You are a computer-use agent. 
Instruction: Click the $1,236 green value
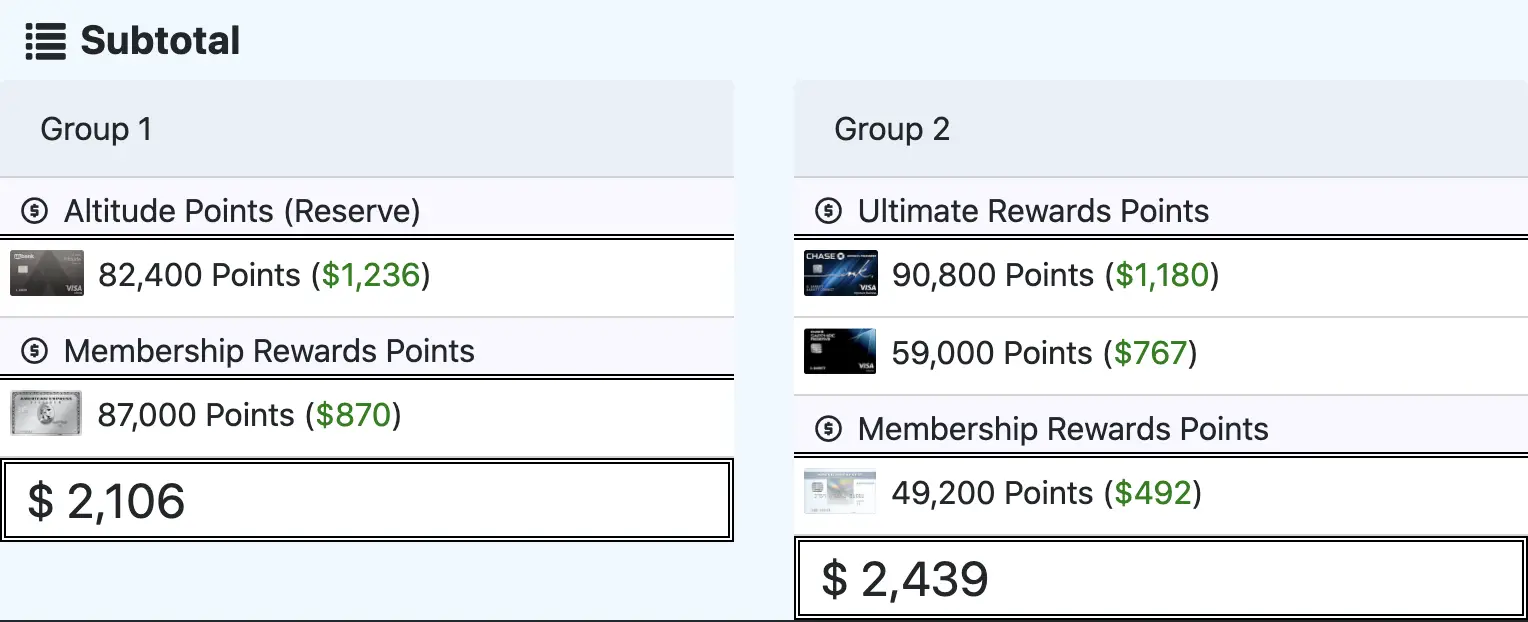coord(371,275)
